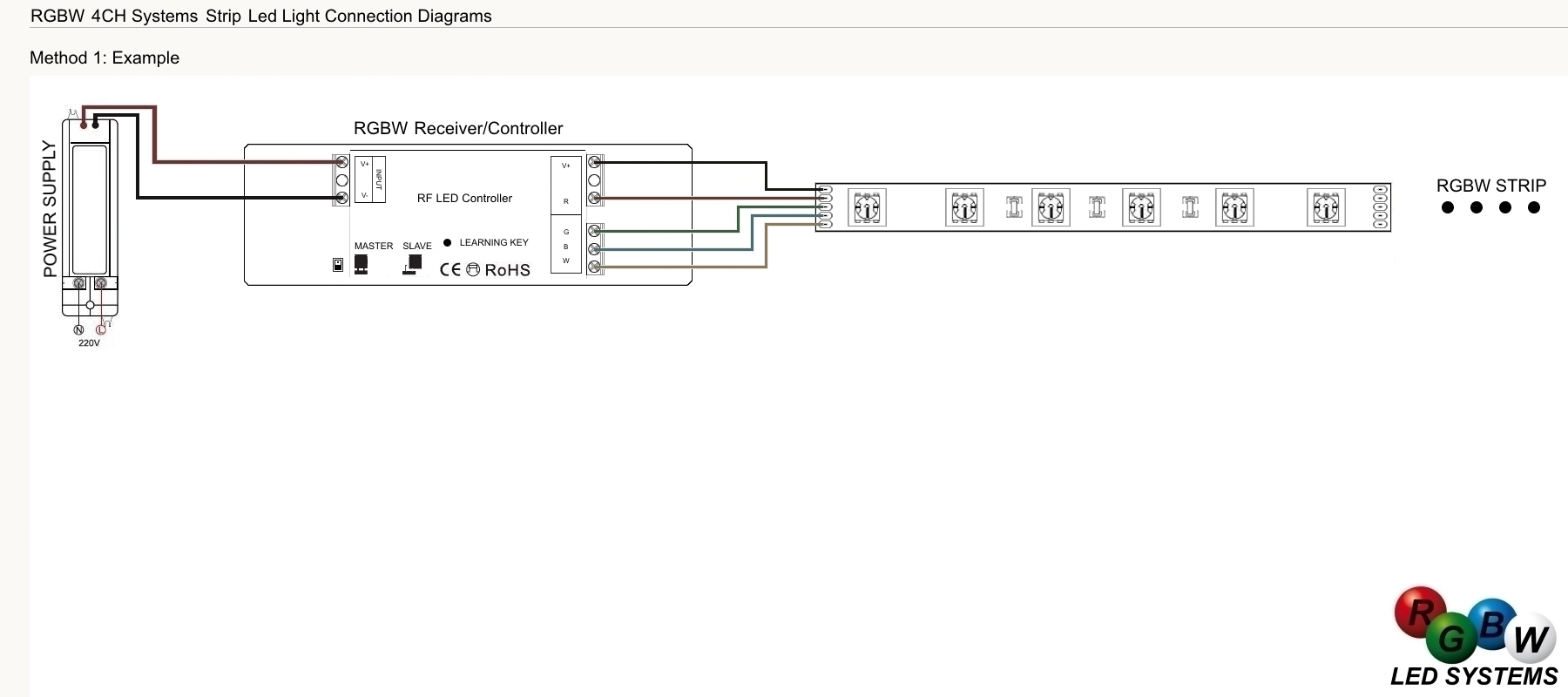Screen dimensions: 1568x697
Task: Click the small DIP switch icon left of MASTER
Action: point(338,265)
